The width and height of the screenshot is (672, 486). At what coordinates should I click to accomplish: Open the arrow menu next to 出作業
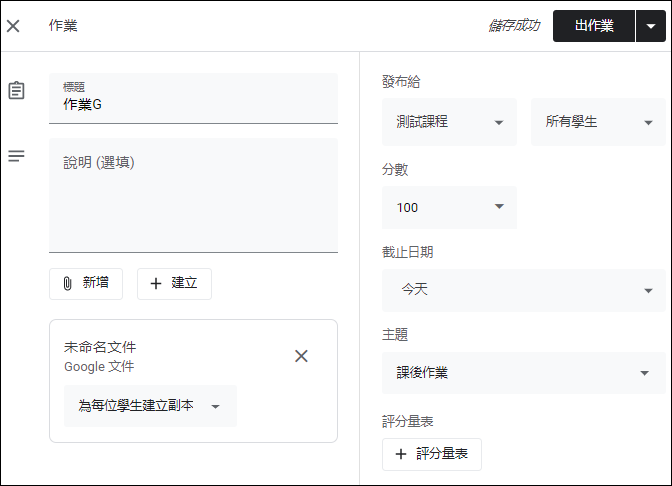(x=651, y=26)
